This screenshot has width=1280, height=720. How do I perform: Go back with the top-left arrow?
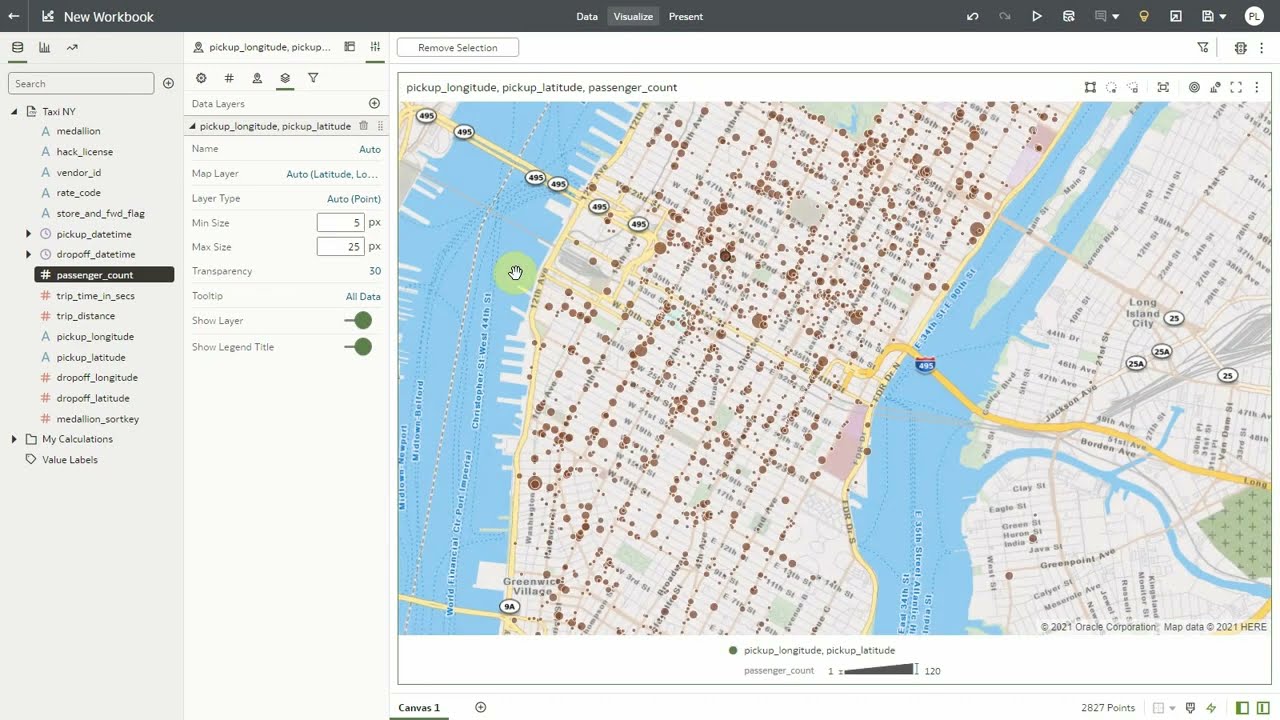tap(13, 16)
